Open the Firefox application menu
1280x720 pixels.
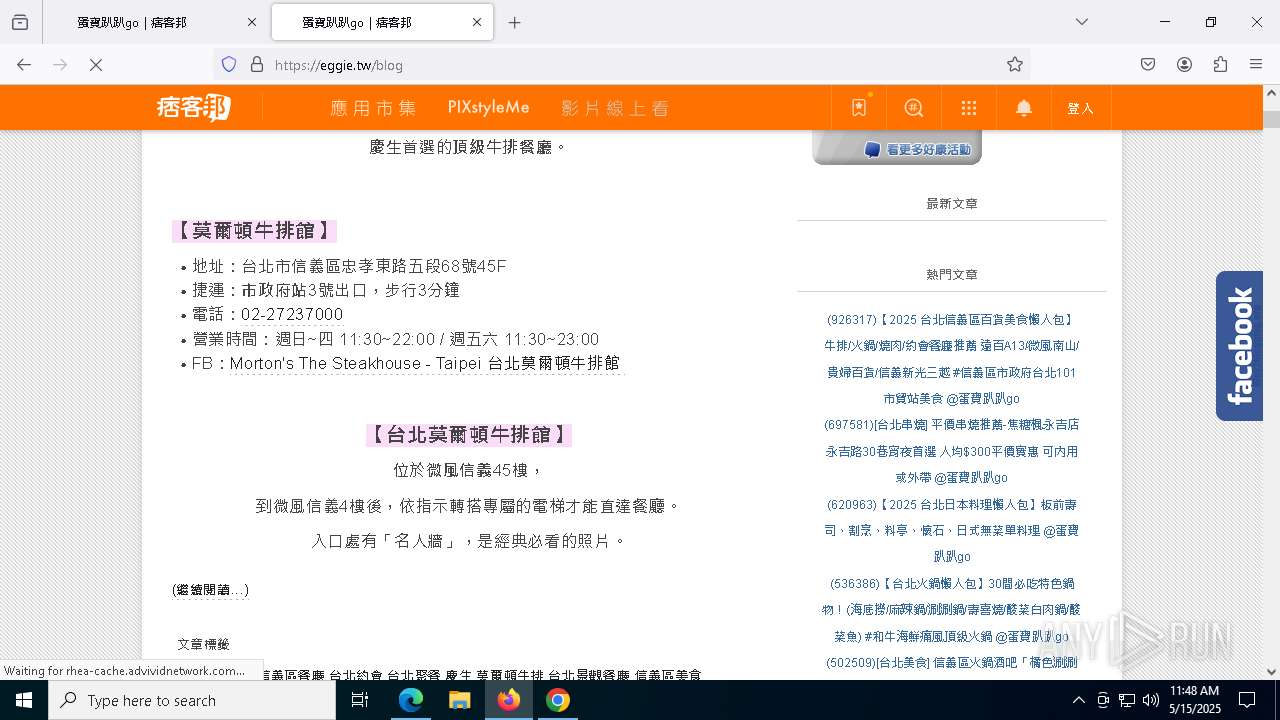(x=1256, y=64)
